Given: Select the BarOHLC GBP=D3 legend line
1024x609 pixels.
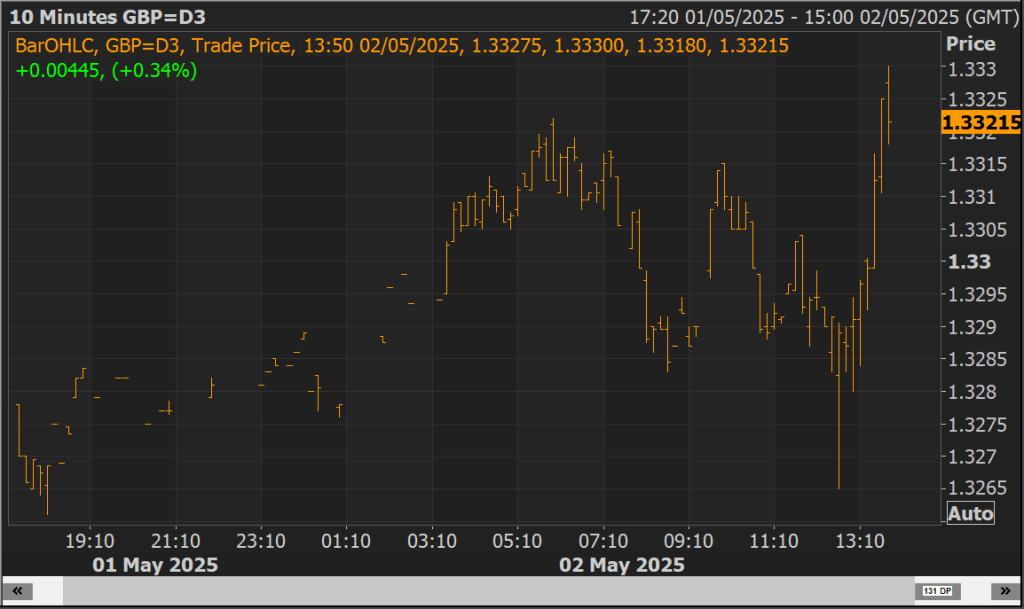Looking at the screenshot, I should 402,44.
